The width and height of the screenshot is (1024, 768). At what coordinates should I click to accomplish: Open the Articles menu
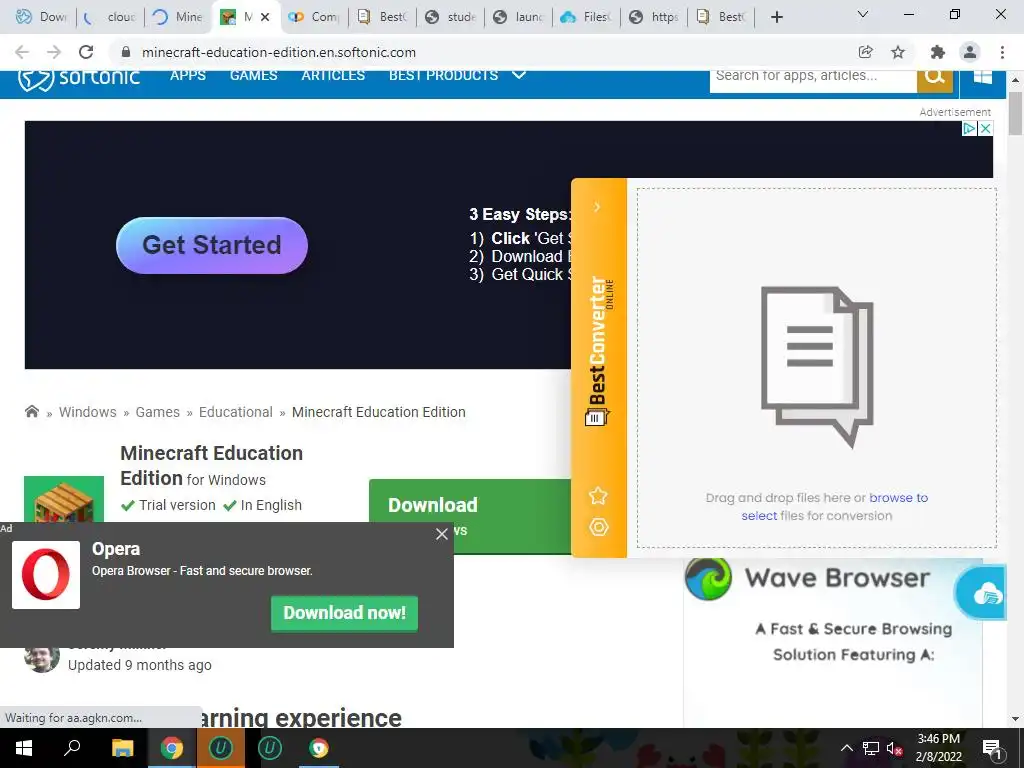click(x=333, y=75)
